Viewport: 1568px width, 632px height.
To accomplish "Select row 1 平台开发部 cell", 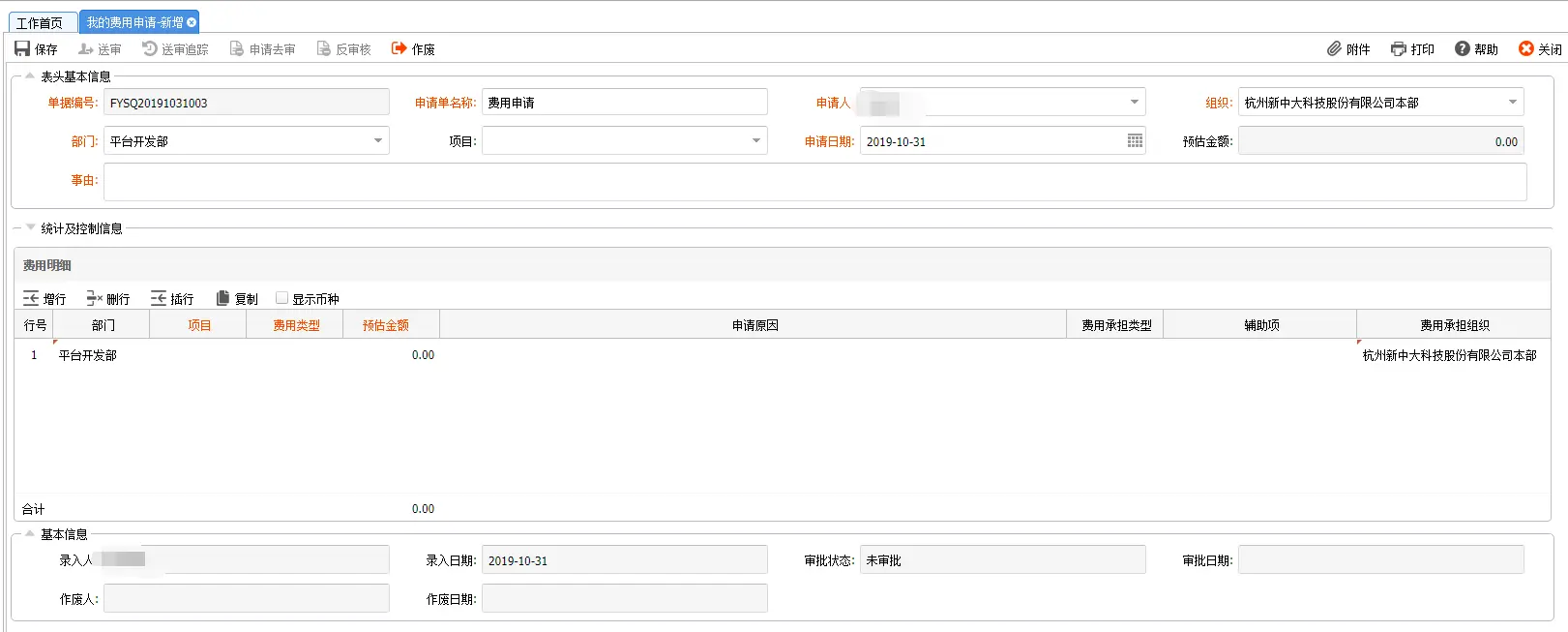I will (102, 355).
